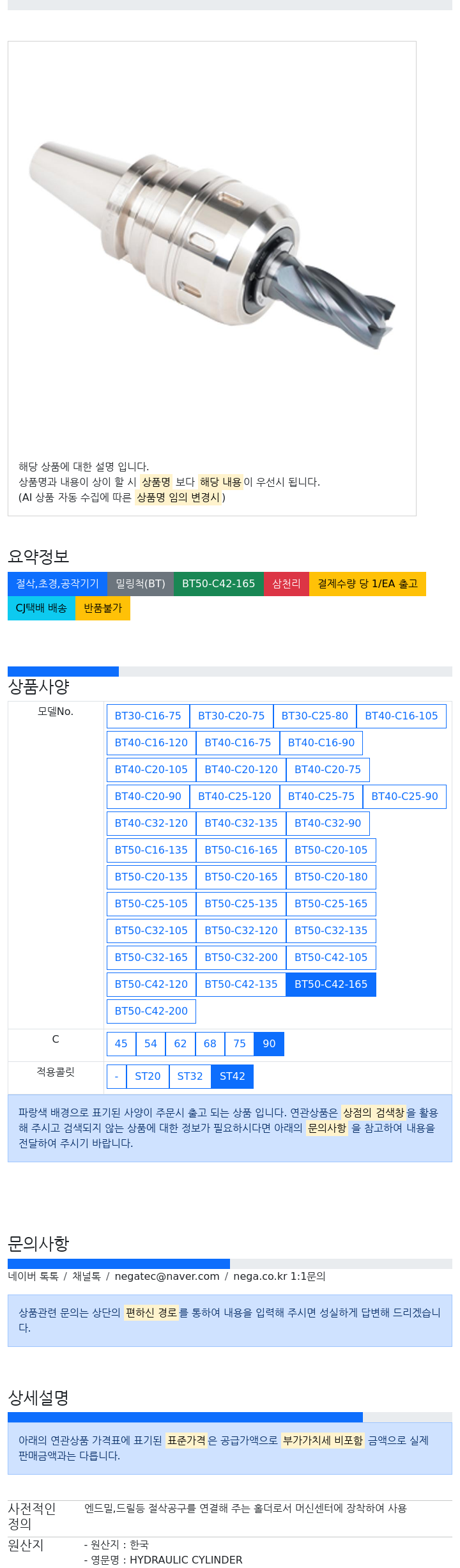This screenshot has height=1568, width=460.
Task: Choose the BT40-C25-120 model button
Action: [x=234, y=796]
